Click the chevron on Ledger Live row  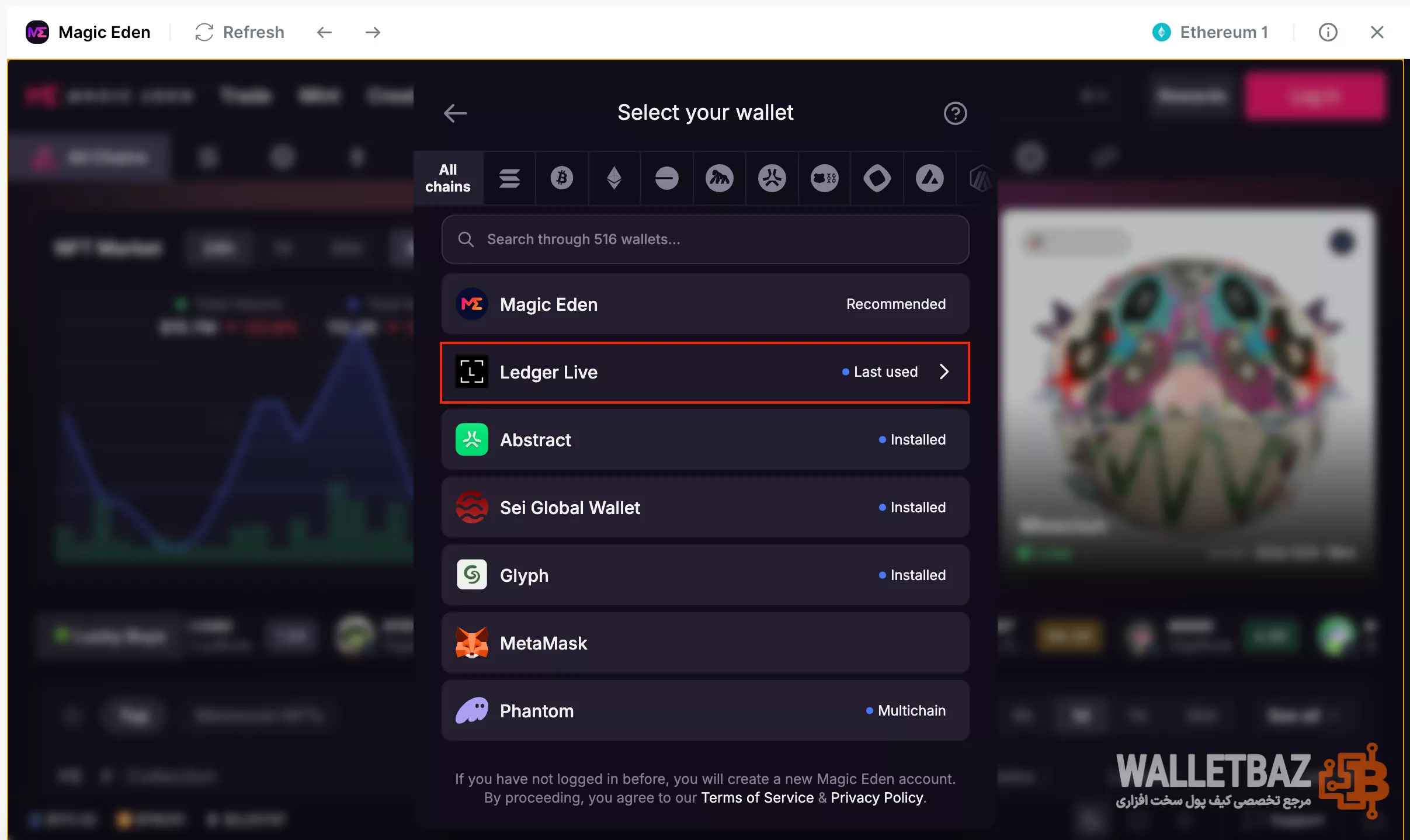click(944, 372)
